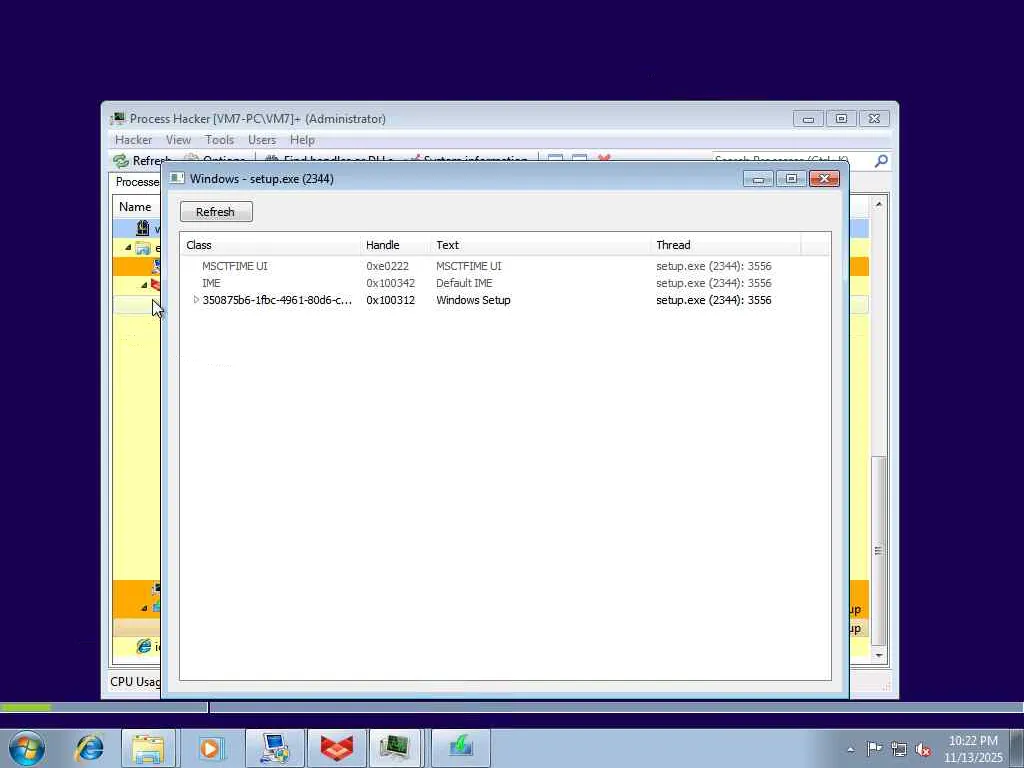Click the Process Hacker vertical scrollbar thumb
The image size is (1024, 768).
[878, 551]
